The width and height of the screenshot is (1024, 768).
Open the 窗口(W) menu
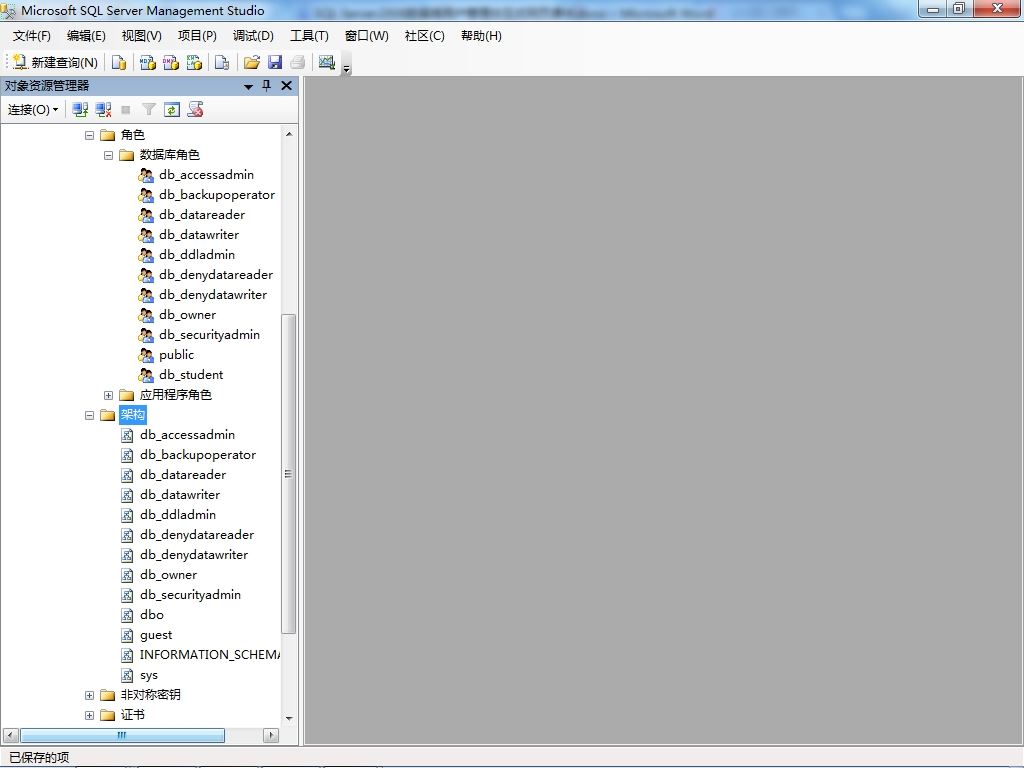pyautogui.click(x=366, y=36)
